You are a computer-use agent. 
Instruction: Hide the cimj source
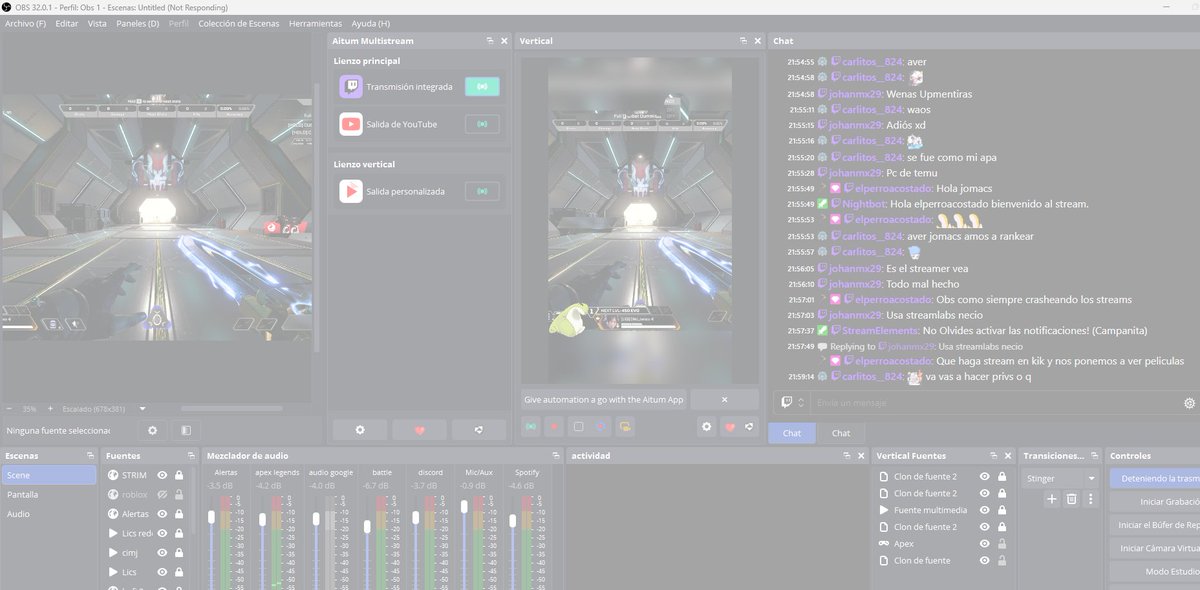[161, 552]
